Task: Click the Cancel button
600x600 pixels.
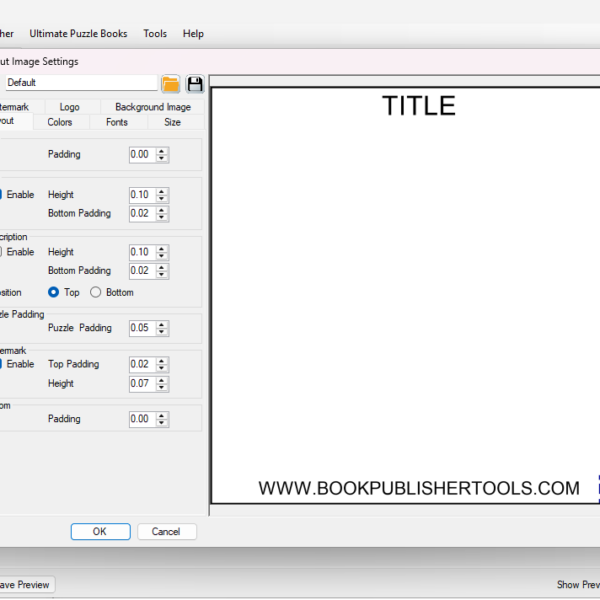Action: [166, 531]
